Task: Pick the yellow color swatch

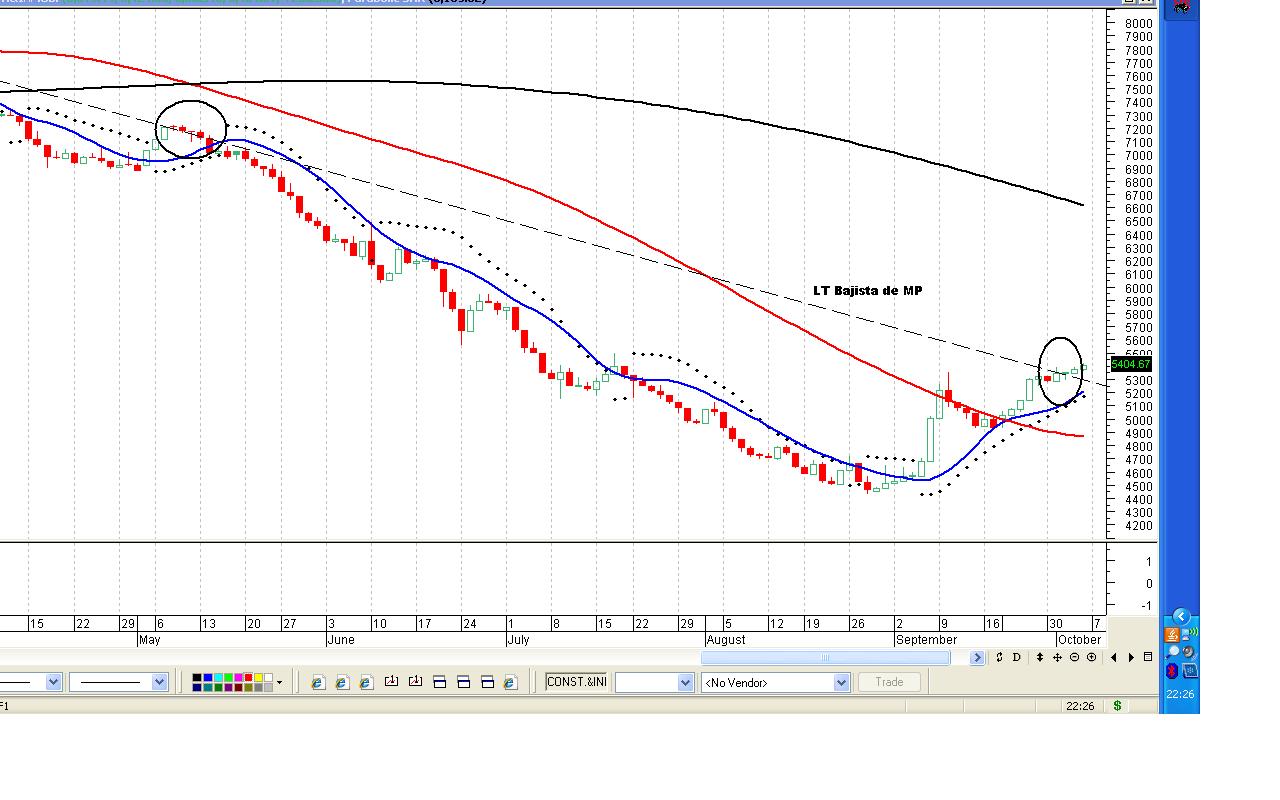Action: [257, 678]
